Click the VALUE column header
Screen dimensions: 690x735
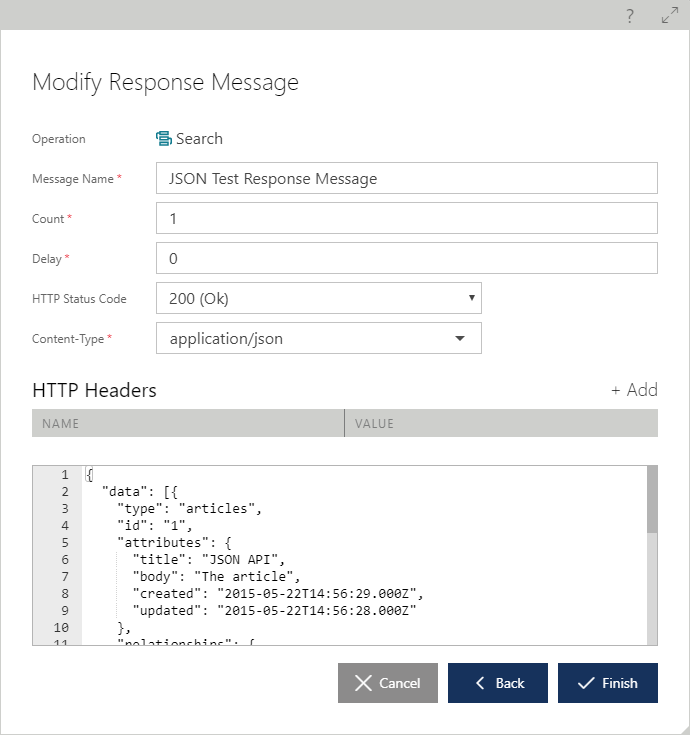(x=501, y=423)
